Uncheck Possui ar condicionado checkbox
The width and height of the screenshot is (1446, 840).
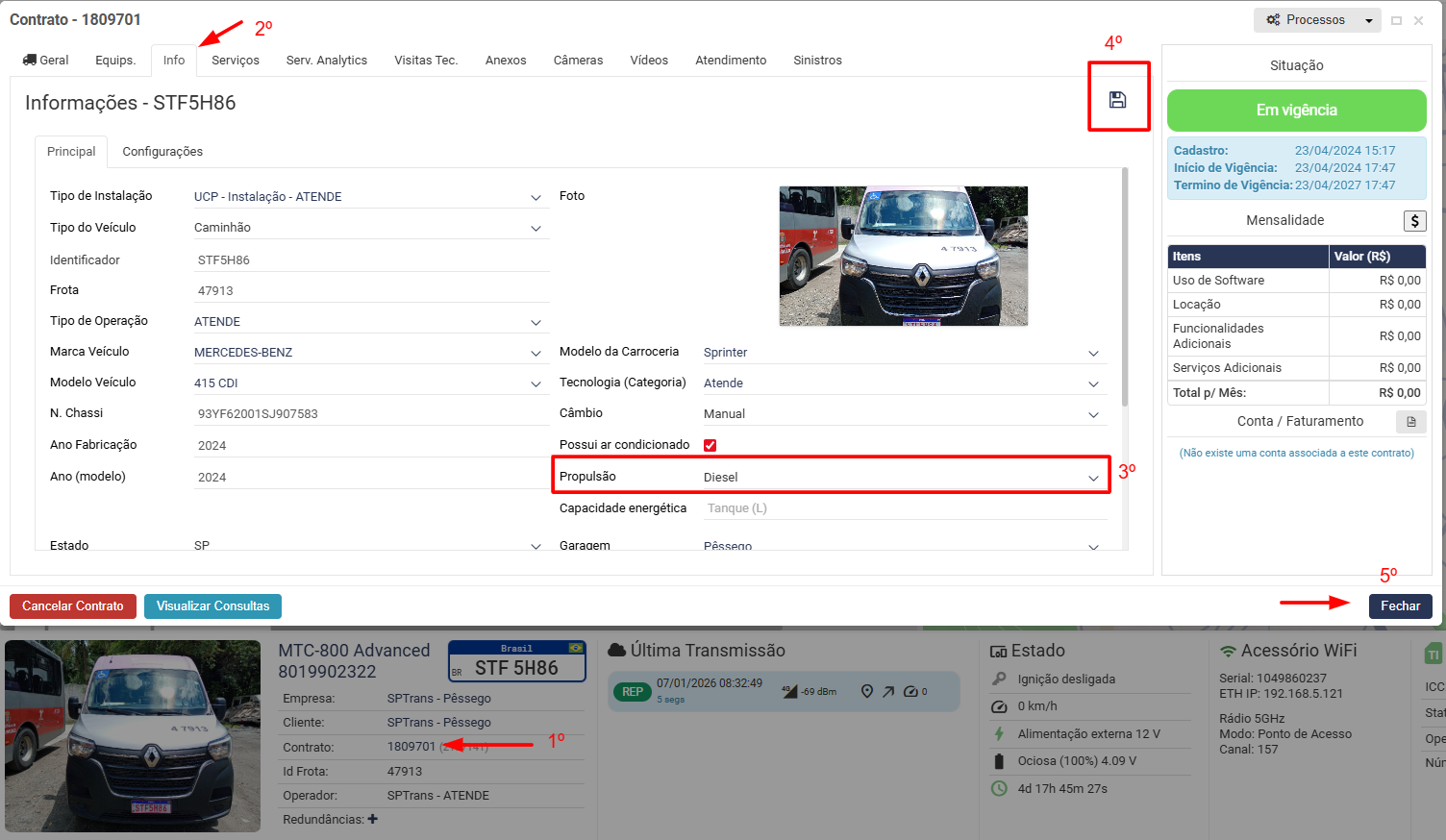coord(710,445)
